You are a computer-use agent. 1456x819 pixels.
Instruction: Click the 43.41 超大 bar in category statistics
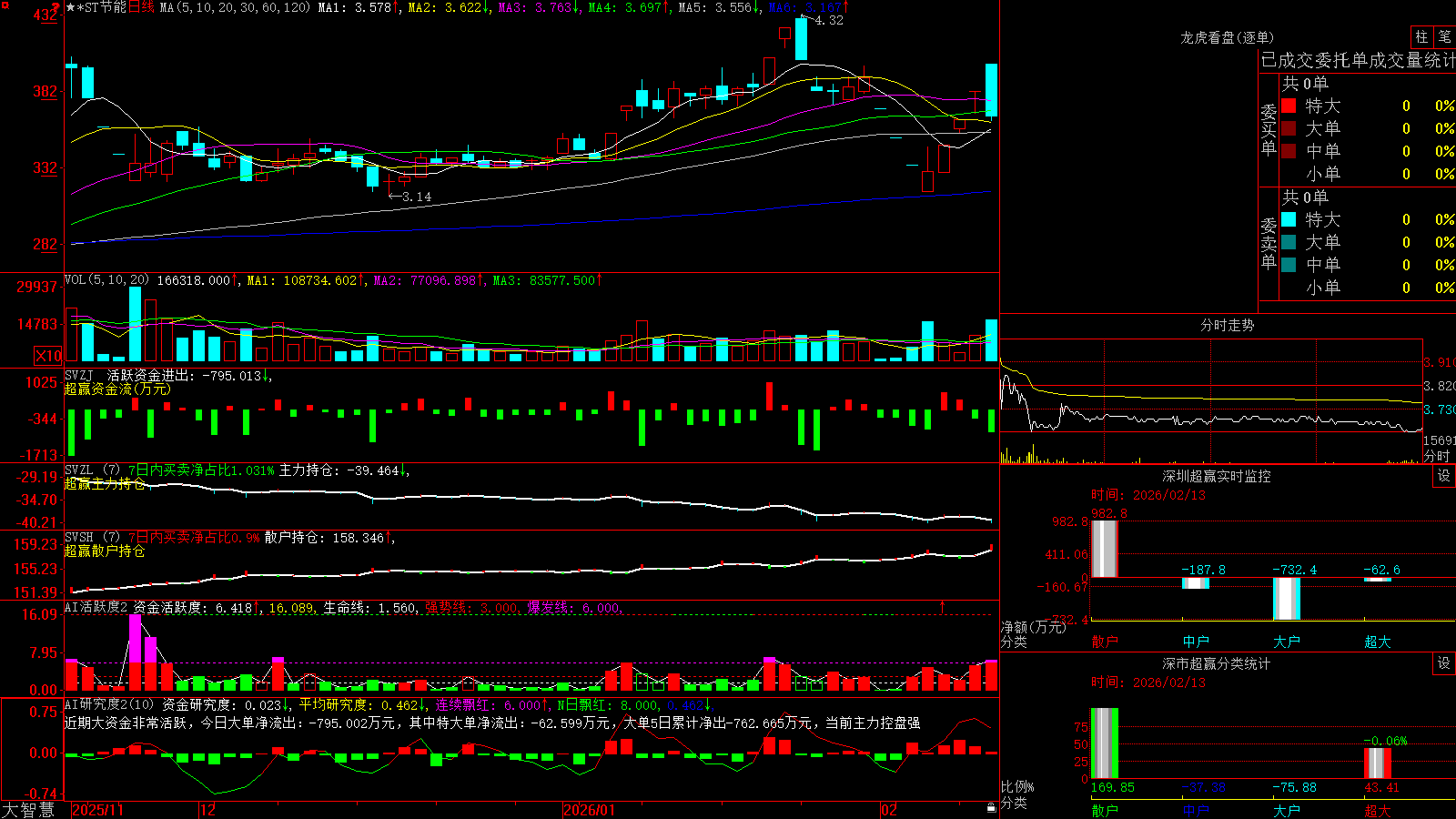1377,763
